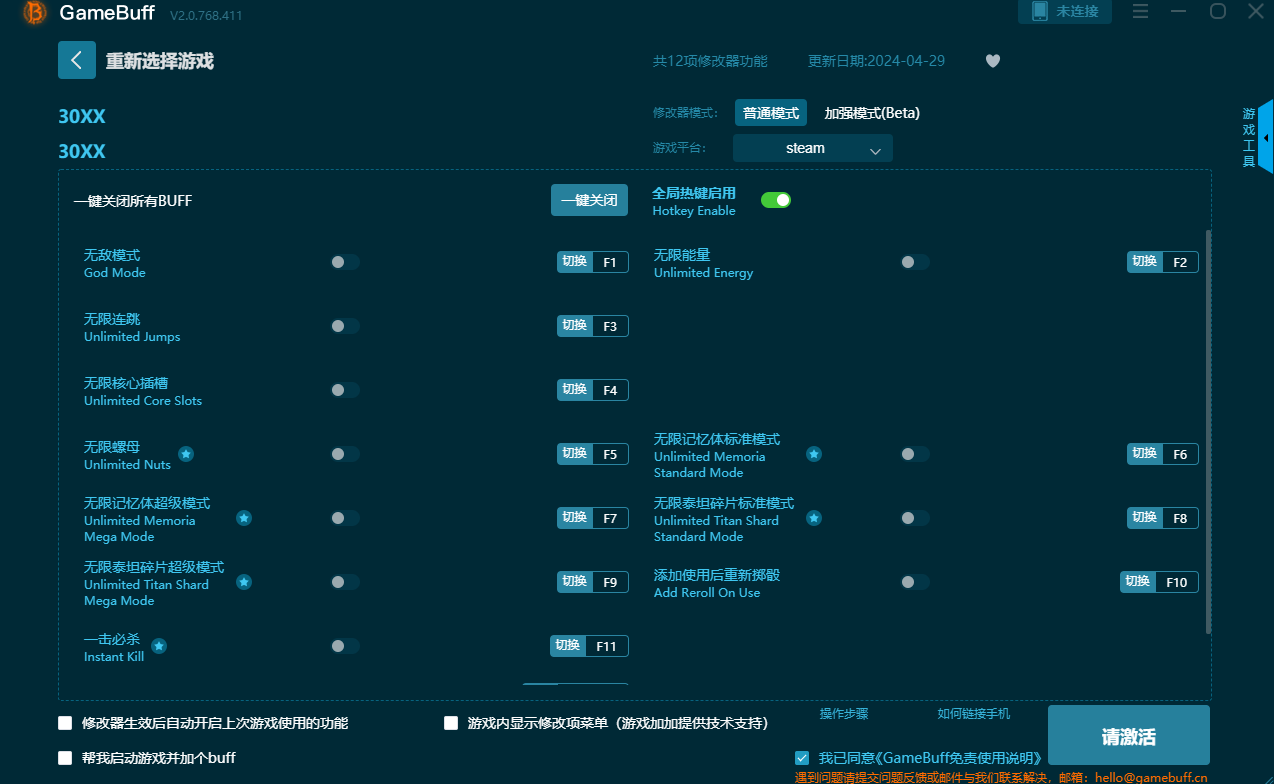Click the 请激活 activate button

(x=1129, y=737)
